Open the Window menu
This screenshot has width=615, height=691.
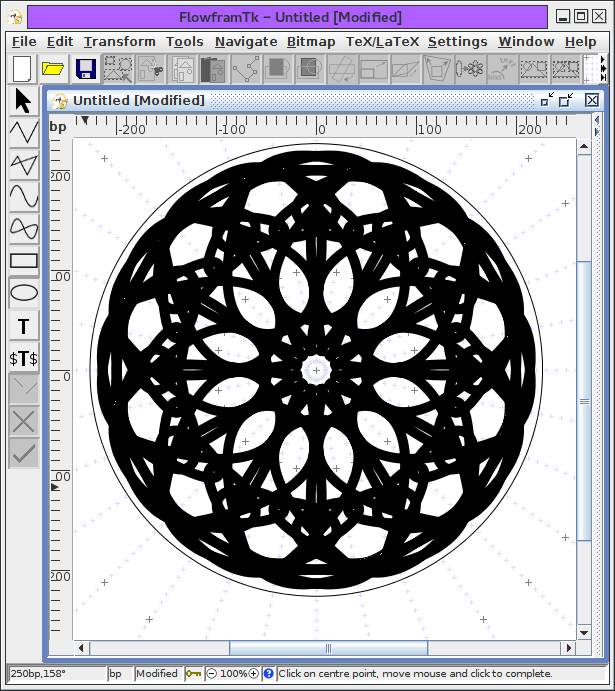526,41
